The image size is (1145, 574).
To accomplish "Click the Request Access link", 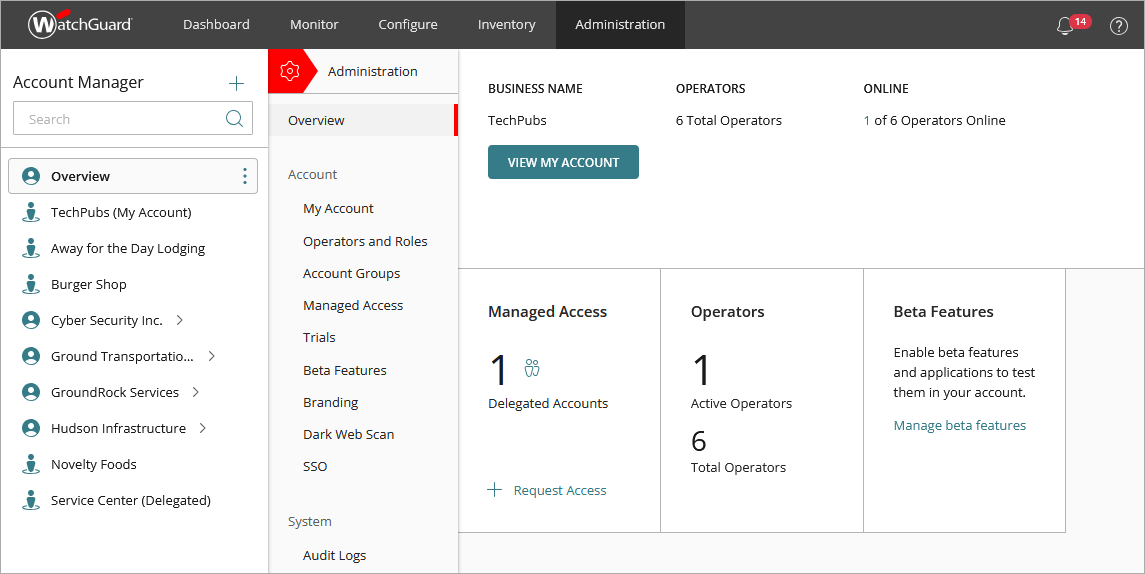I will tap(559, 491).
